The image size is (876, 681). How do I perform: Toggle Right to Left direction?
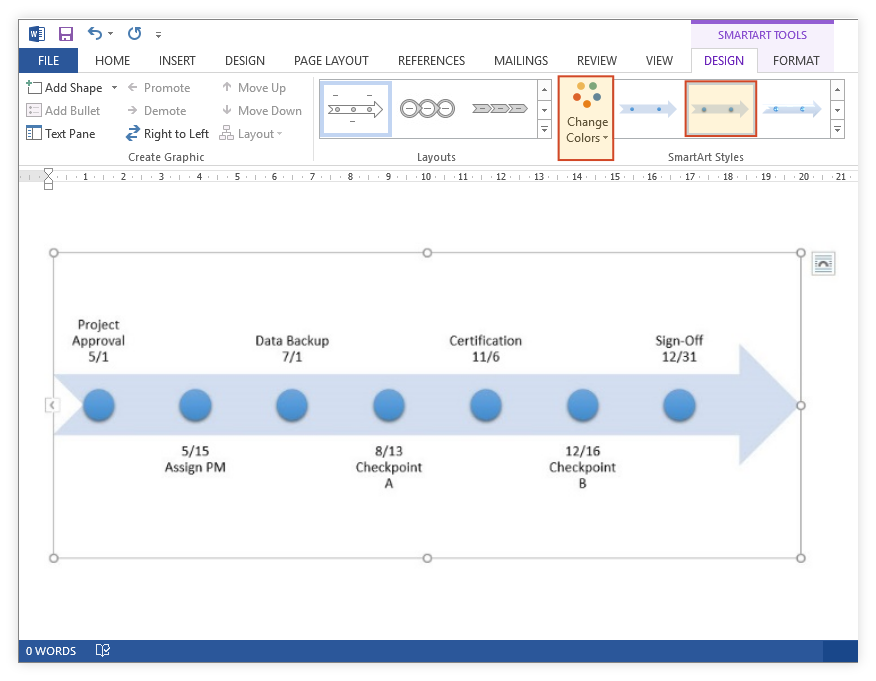click(168, 134)
